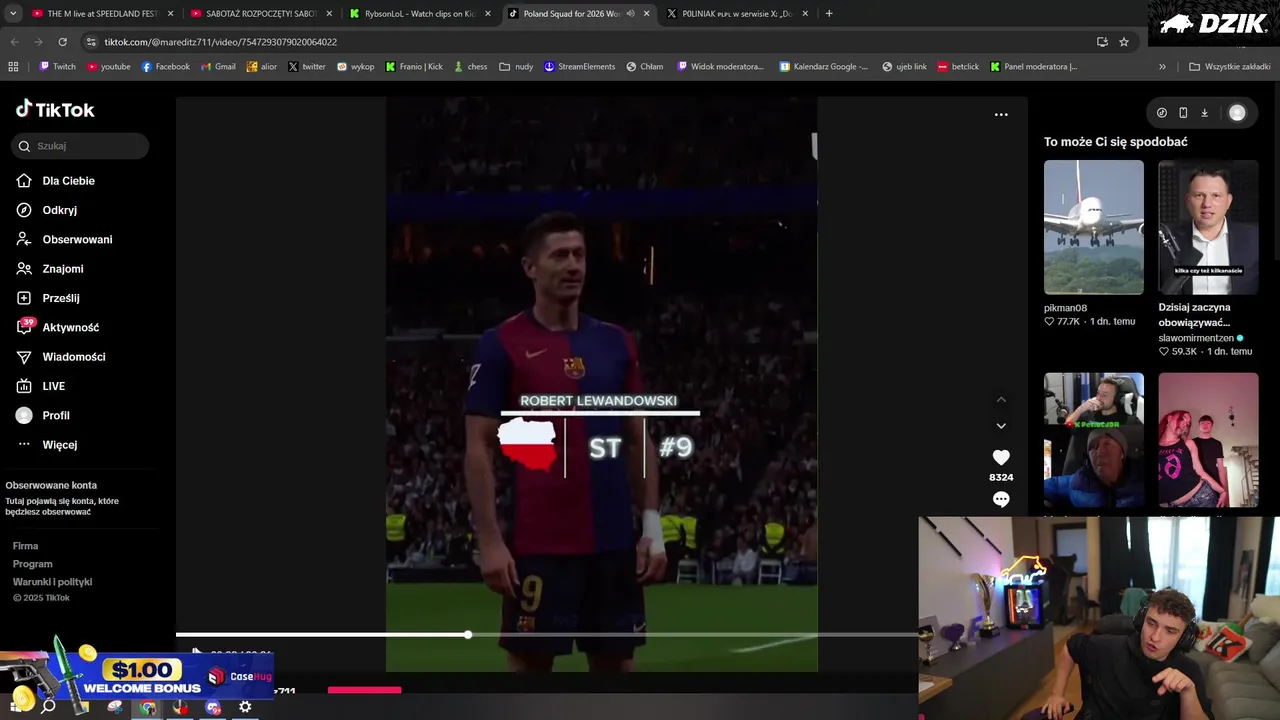
Task: Show hidden bookmarks overflow chevron
Action: 1162,67
